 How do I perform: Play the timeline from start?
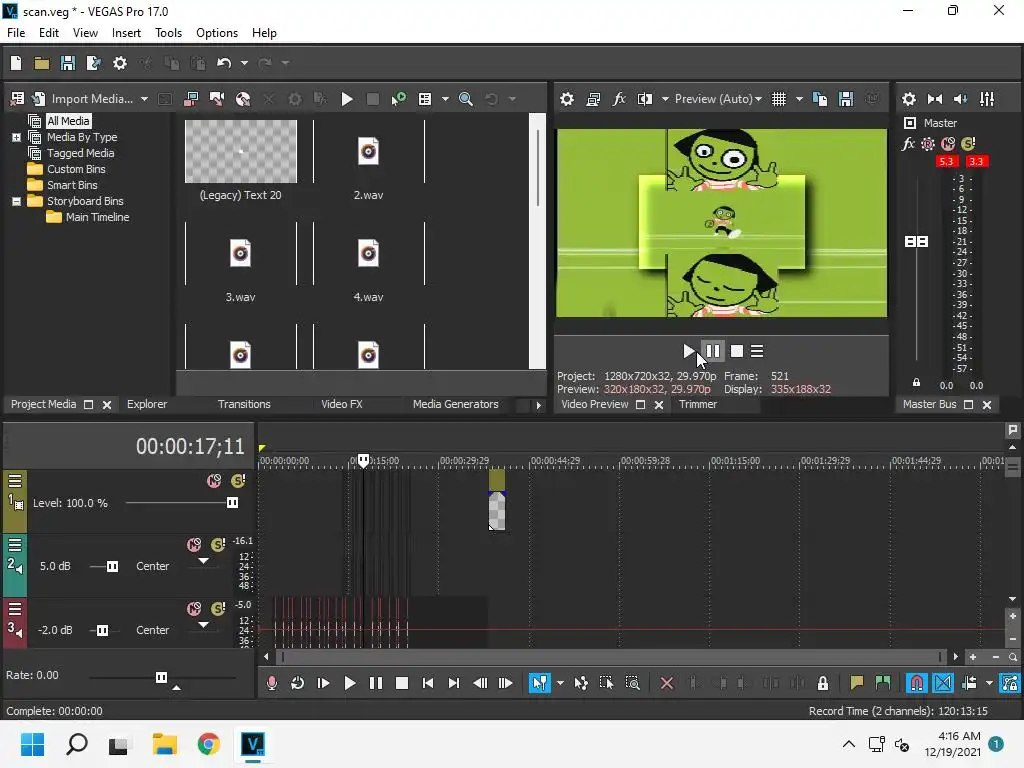tap(323, 683)
